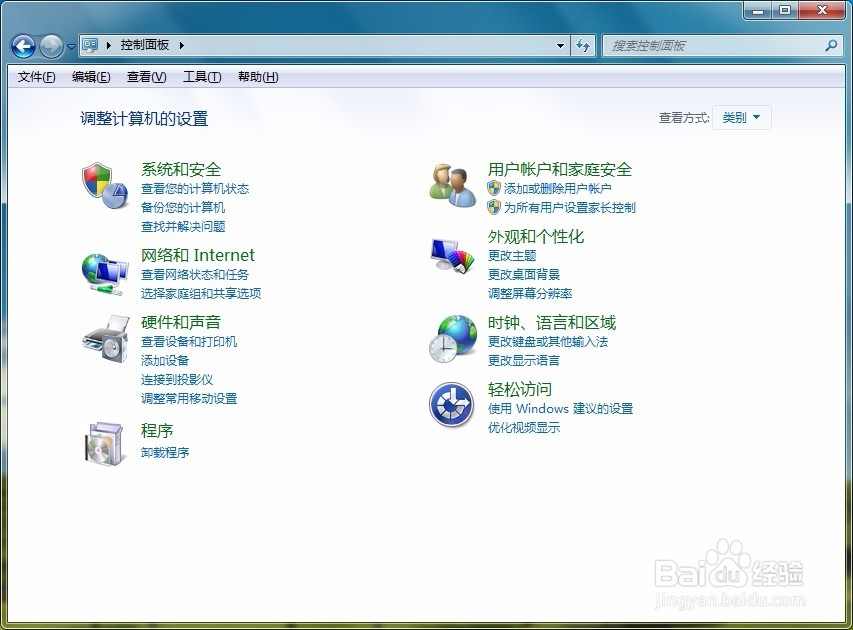853x630 pixels.
Task: Click 更改键盘或其他输入法 link
Action: pyautogui.click(x=548, y=342)
